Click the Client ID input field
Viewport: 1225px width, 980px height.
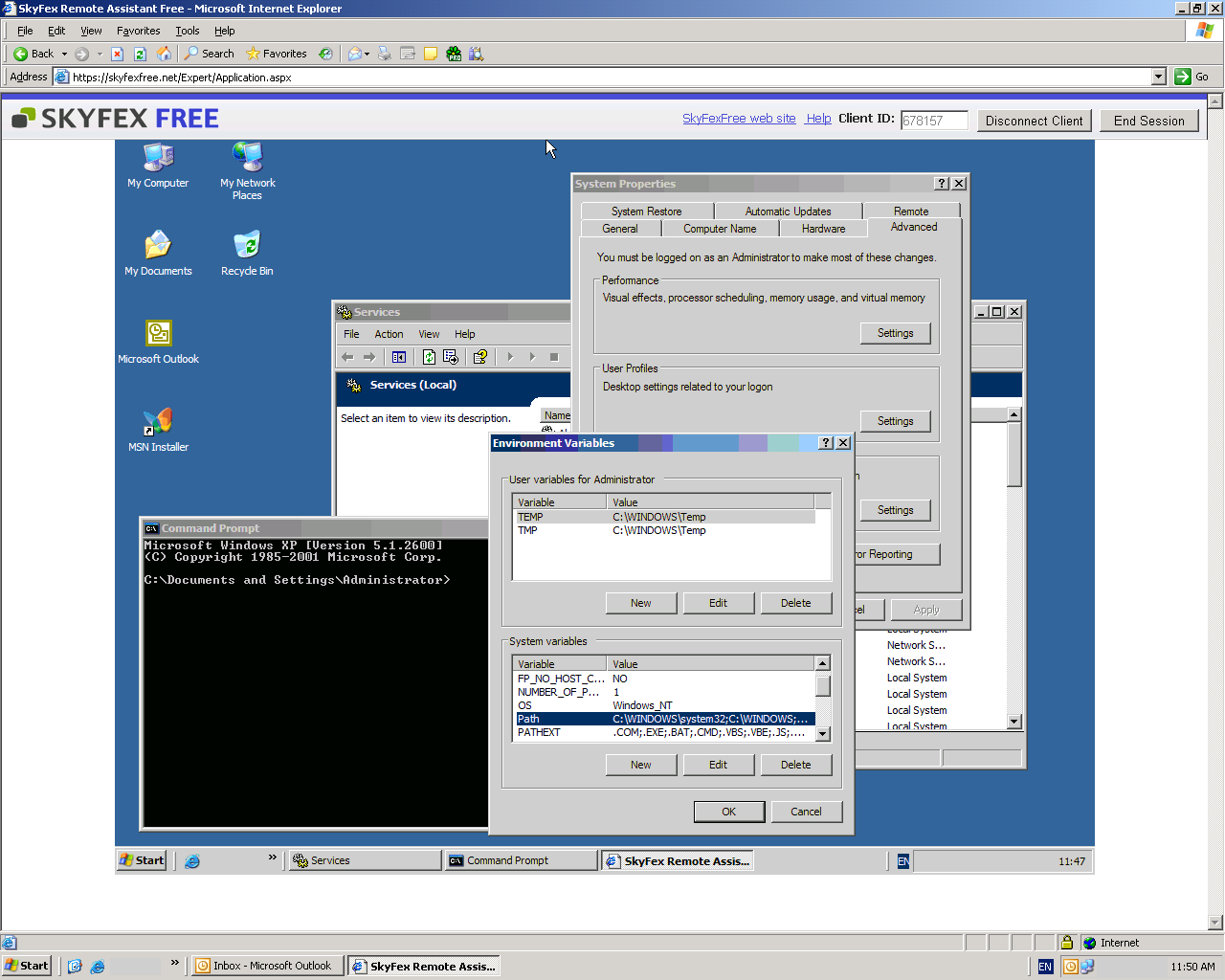933,121
